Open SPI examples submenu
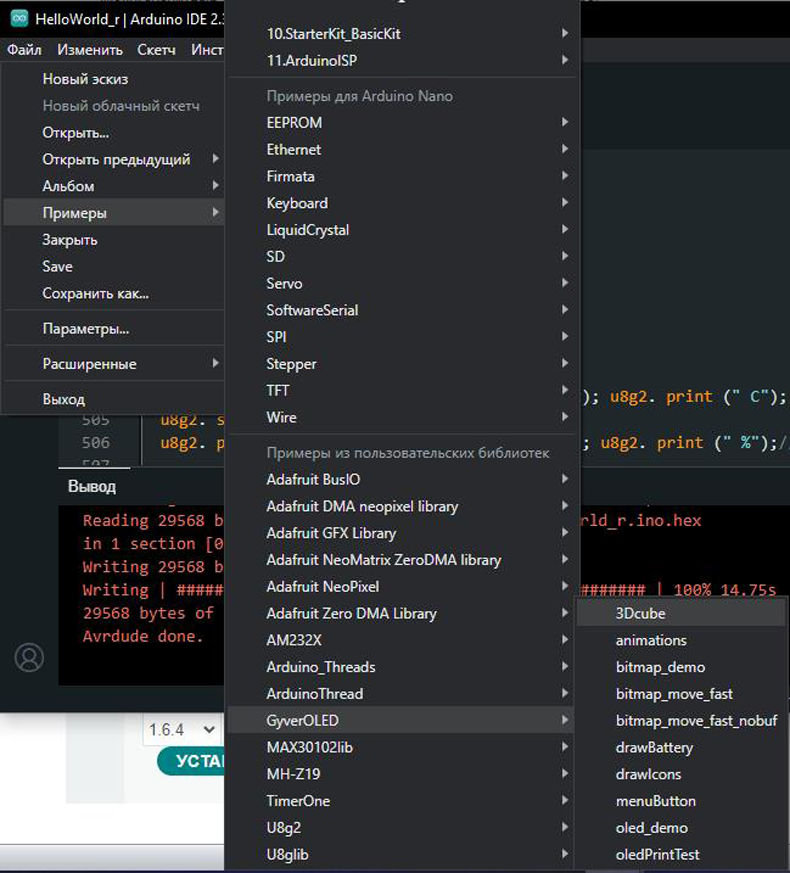 click(402, 337)
